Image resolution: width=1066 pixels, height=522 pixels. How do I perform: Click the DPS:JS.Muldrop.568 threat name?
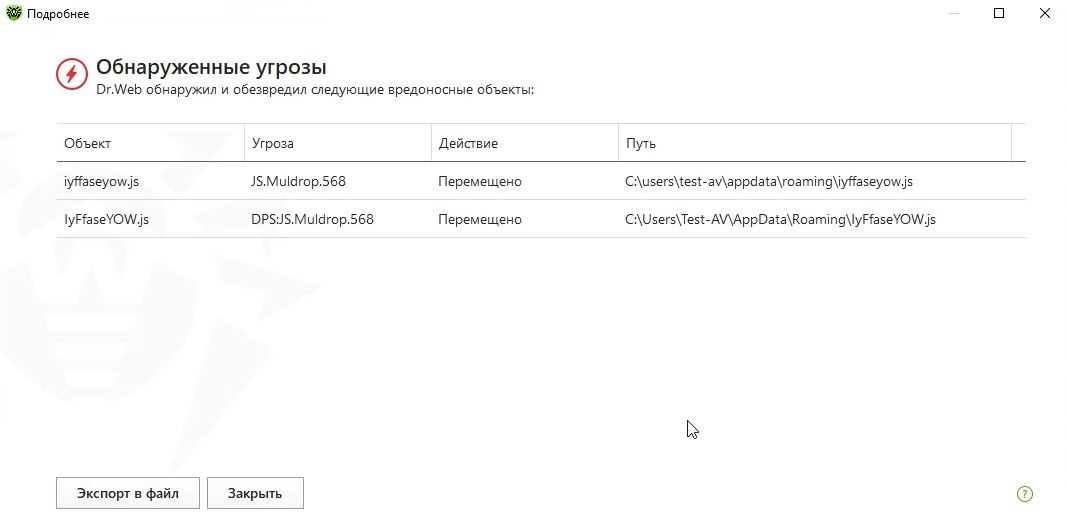point(312,219)
